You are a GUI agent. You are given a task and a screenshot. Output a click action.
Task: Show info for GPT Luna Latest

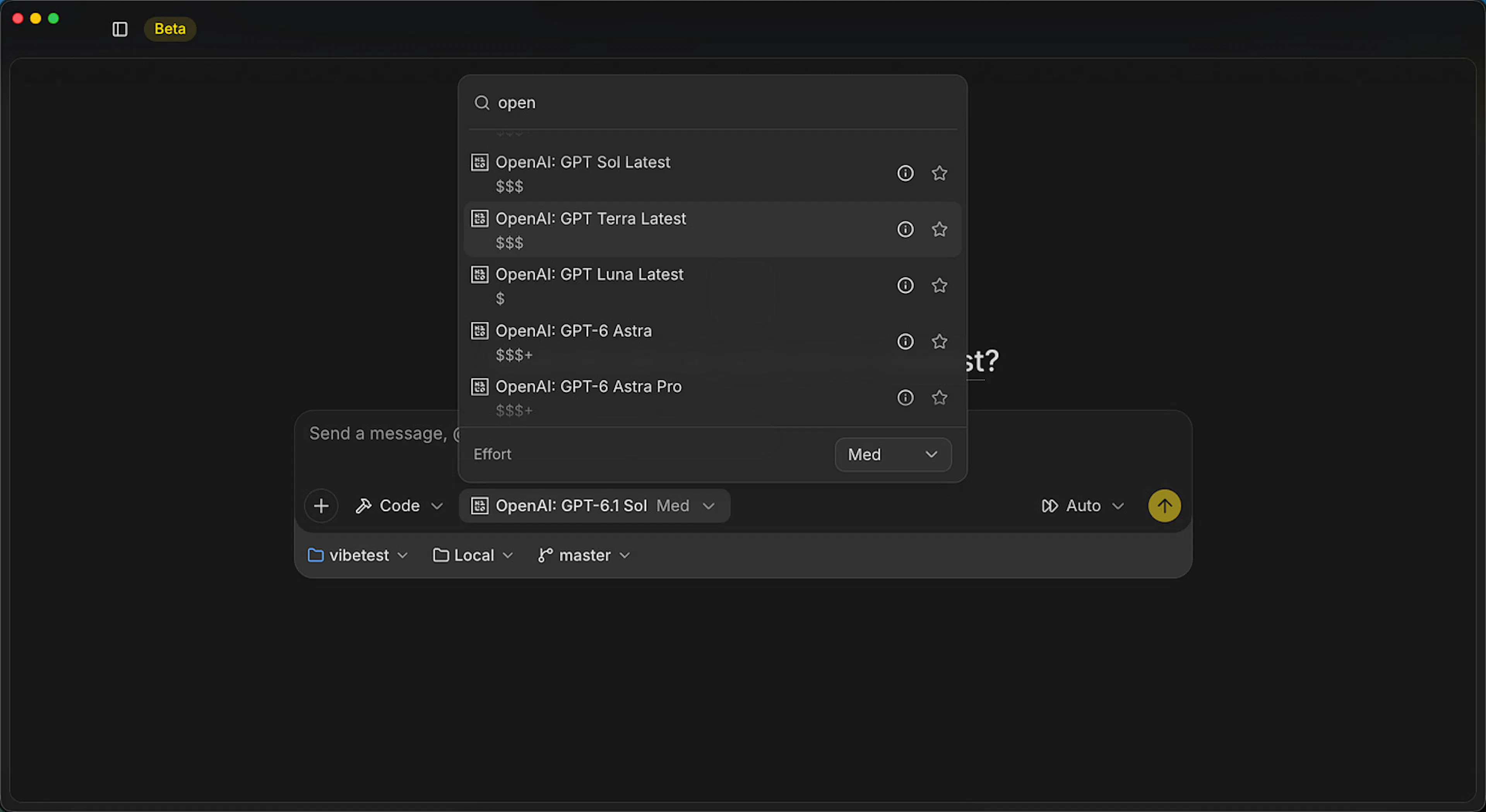[905, 285]
